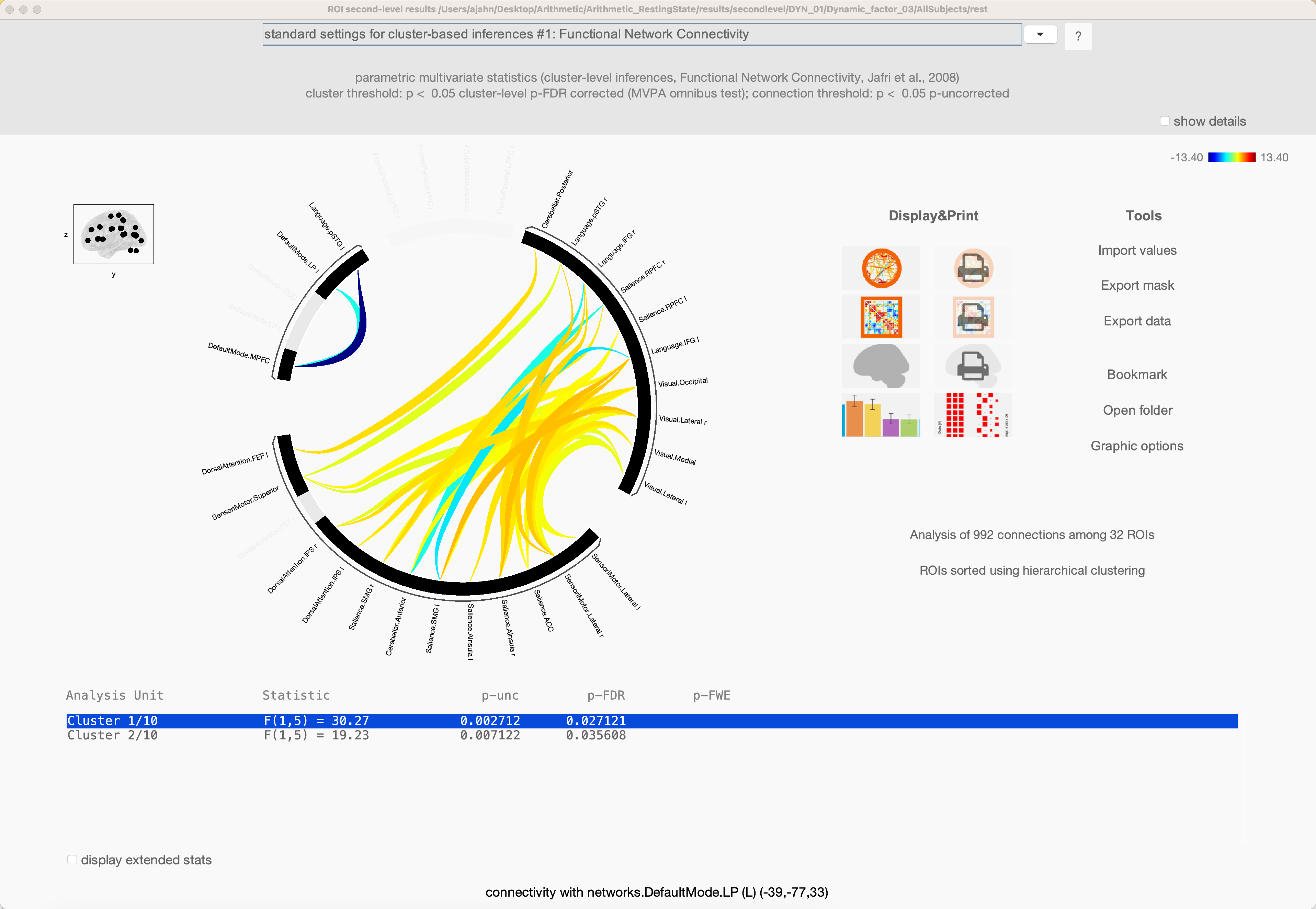The image size is (1316, 909).
Task: Click the DefaultMode.MPFC ROI label
Action: click(239, 353)
